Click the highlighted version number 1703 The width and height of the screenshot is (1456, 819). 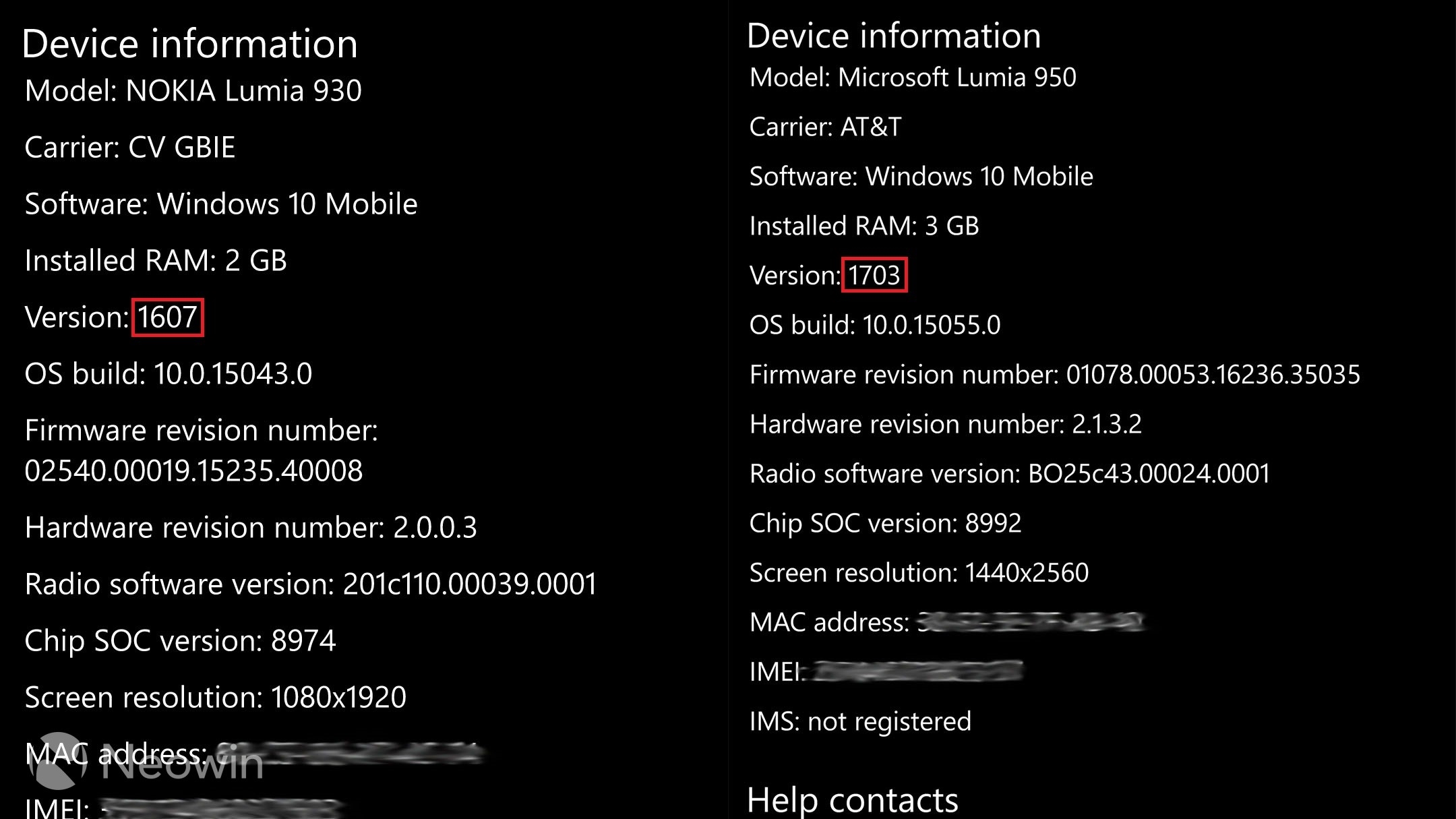pos(874,275)
